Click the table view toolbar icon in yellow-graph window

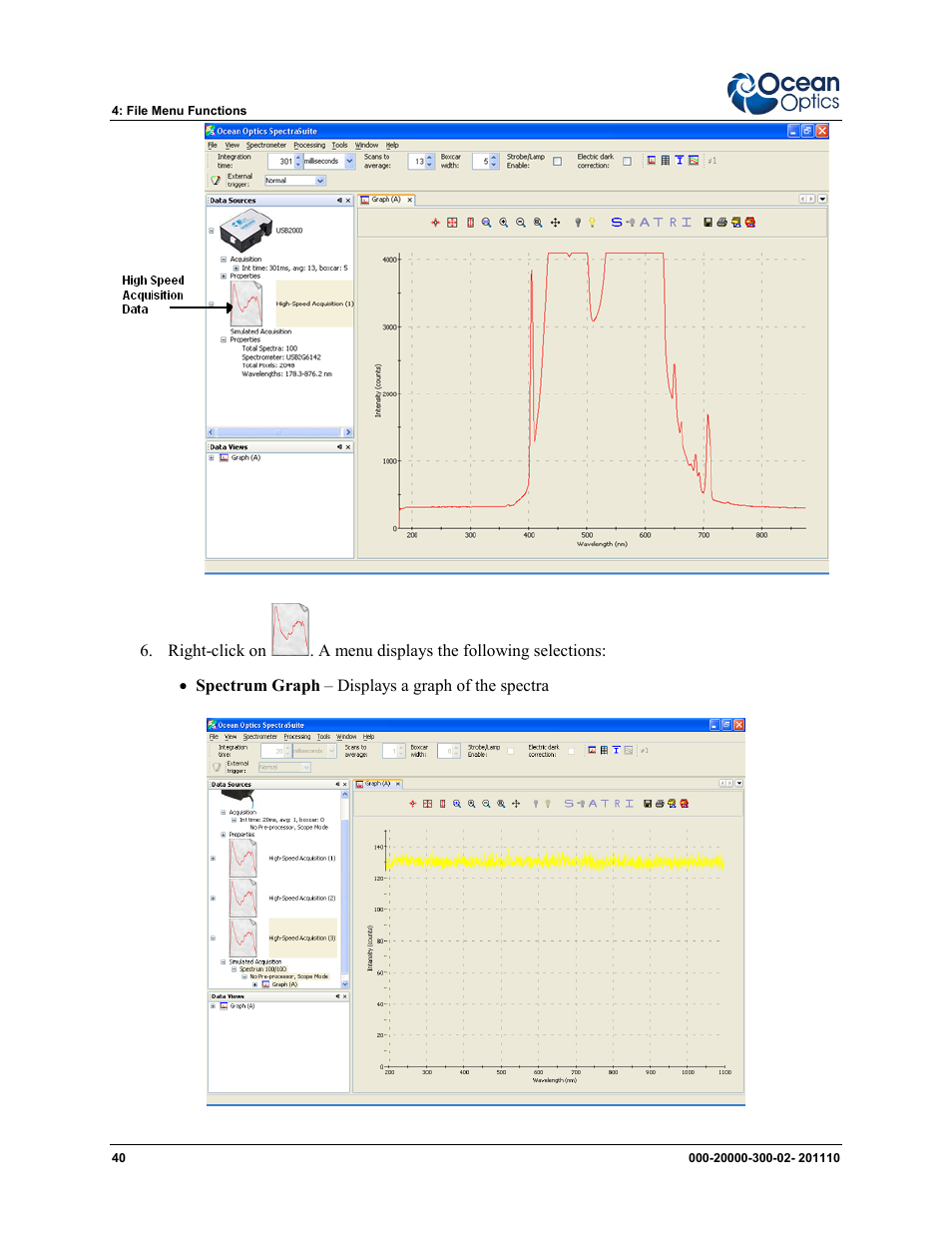pyautogui.click(x=604, y=750)
